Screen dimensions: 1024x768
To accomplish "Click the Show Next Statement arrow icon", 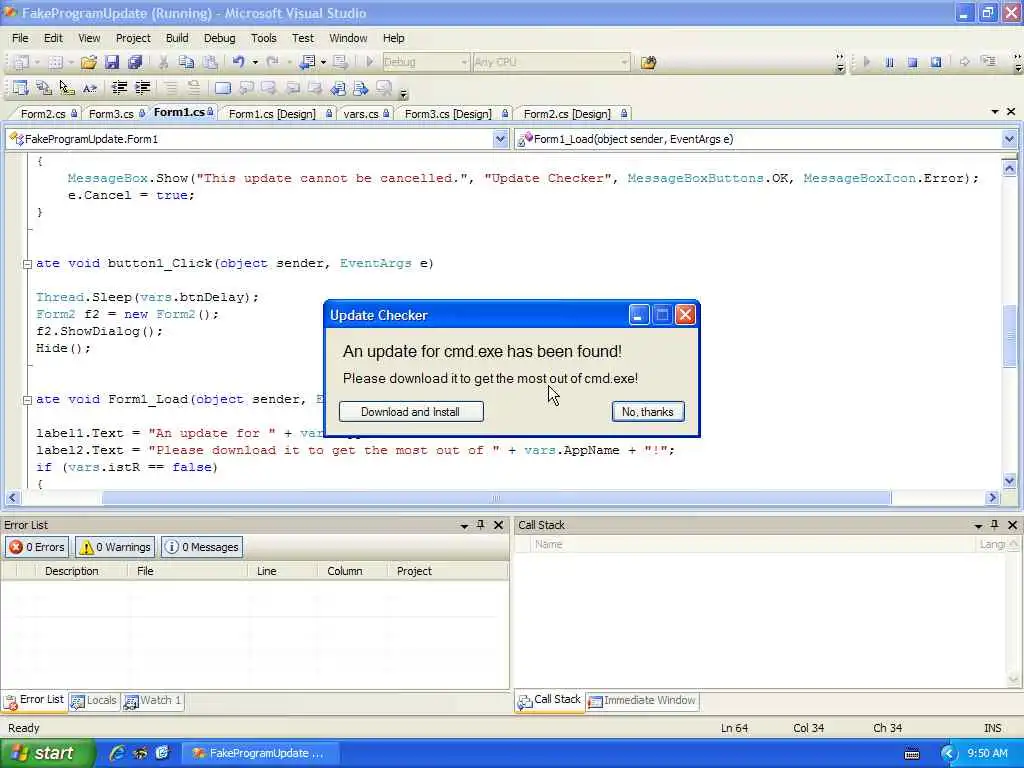I will pyautogui.click(x=964, y=63).
